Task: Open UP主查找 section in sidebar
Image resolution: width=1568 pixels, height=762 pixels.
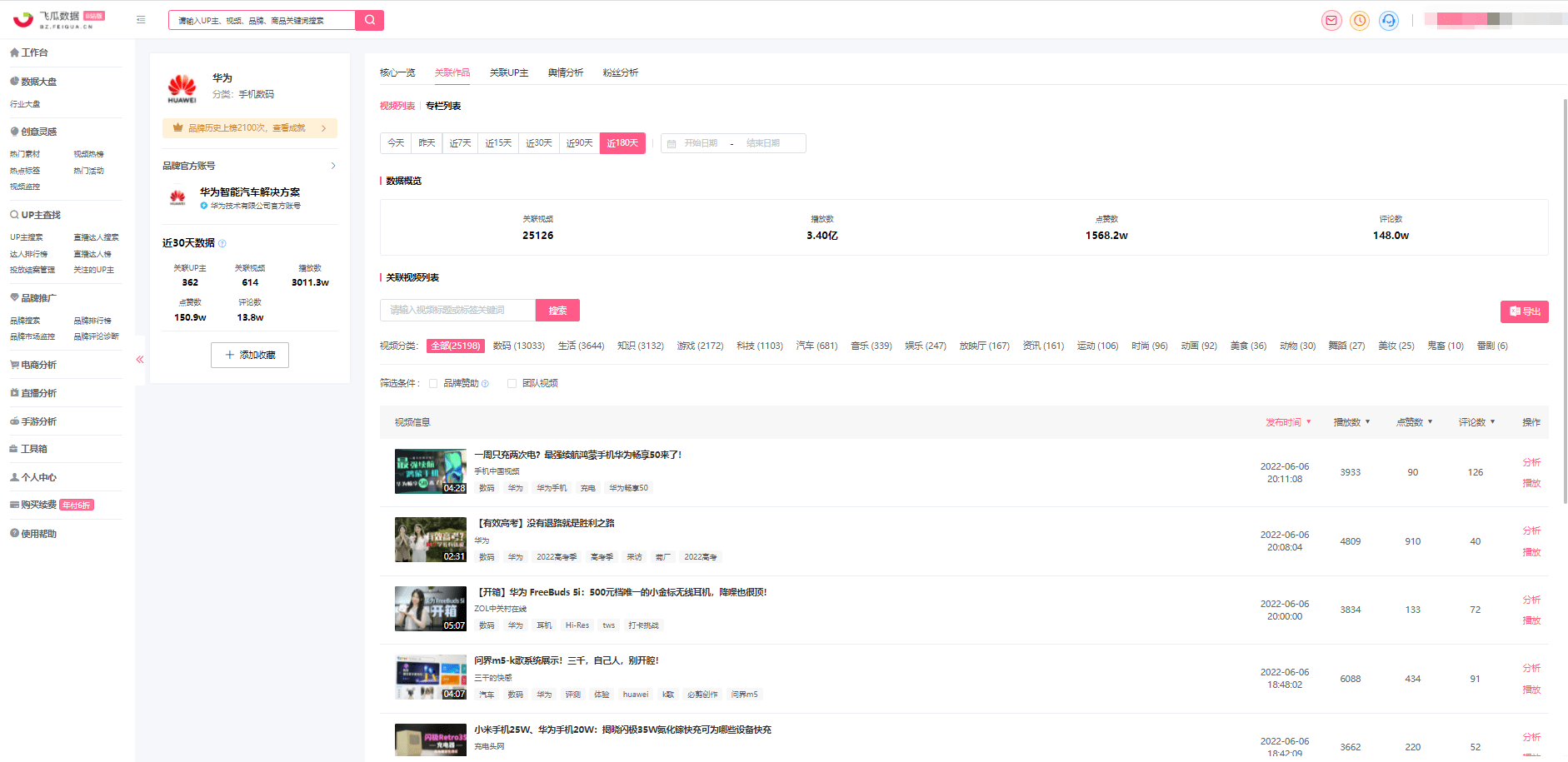Action: point(36,215)
